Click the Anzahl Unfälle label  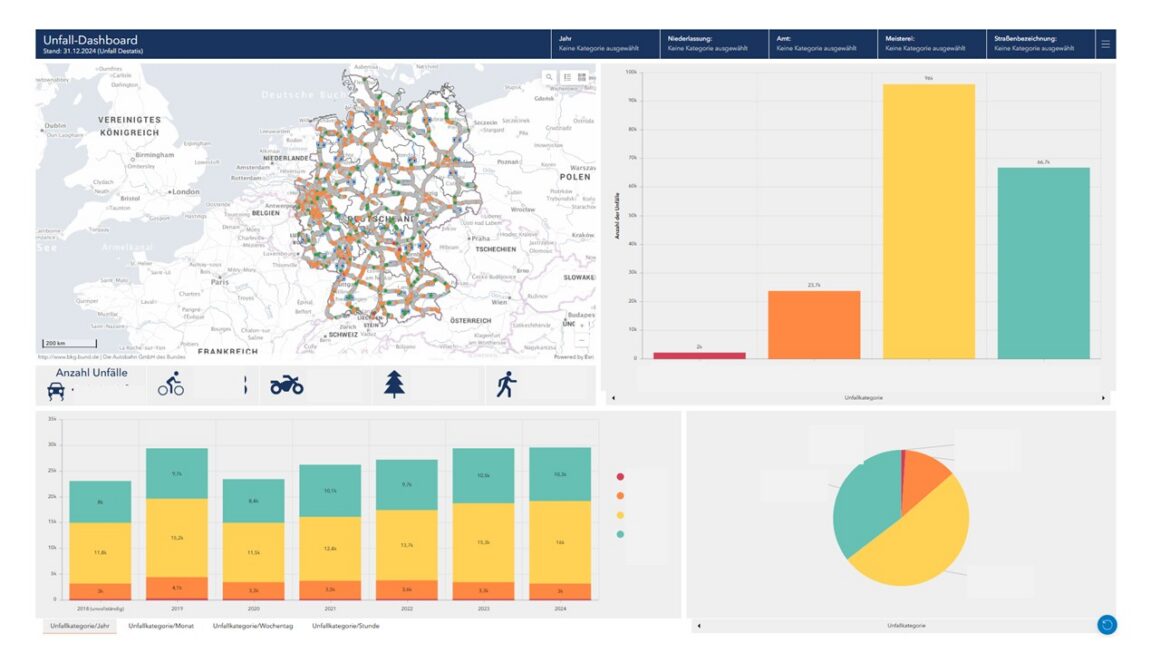pos(92,373)
